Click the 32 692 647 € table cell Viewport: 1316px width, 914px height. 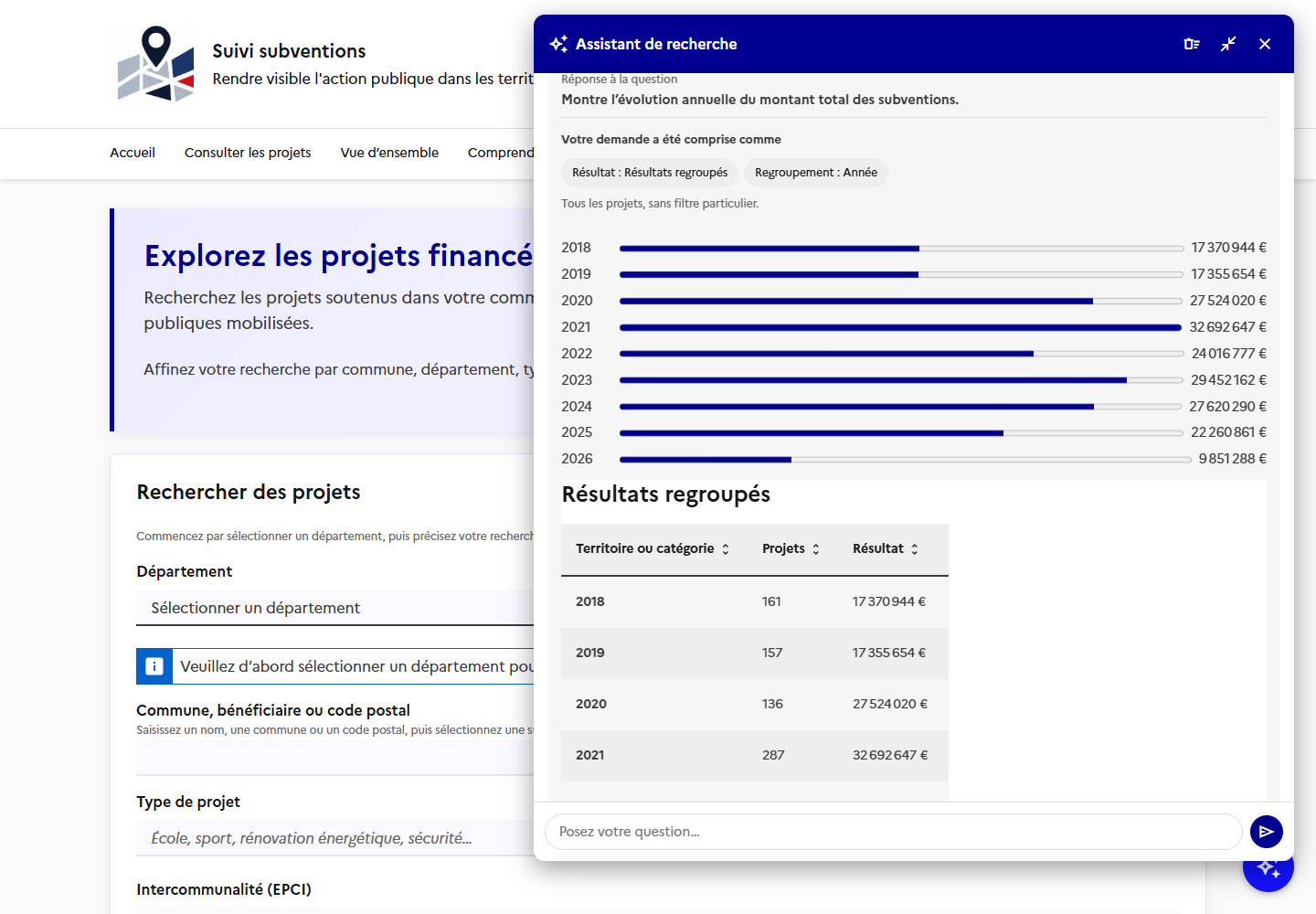click(890, 755)
